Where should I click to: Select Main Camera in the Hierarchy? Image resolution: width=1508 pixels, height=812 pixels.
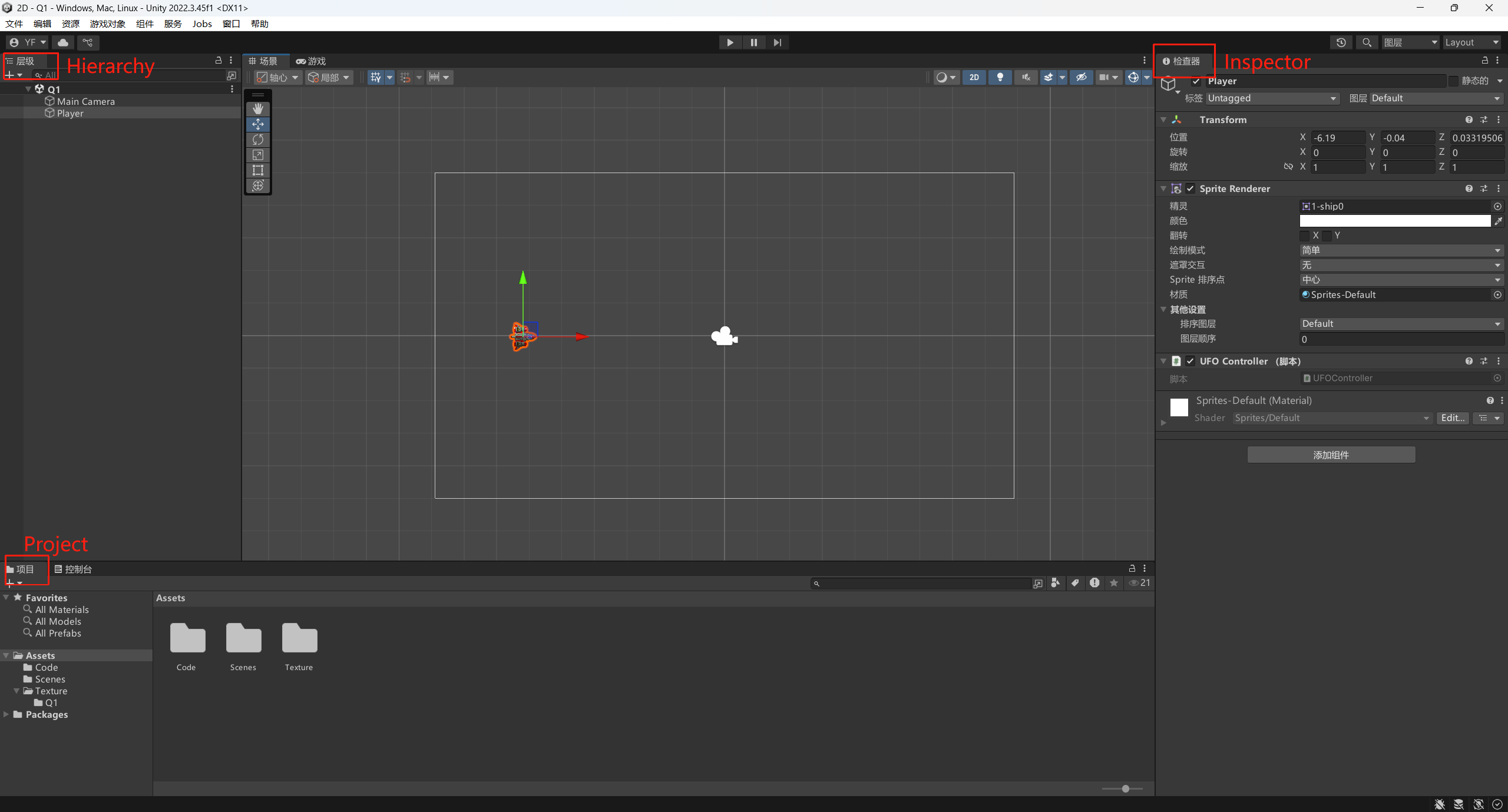coord(86,101)
